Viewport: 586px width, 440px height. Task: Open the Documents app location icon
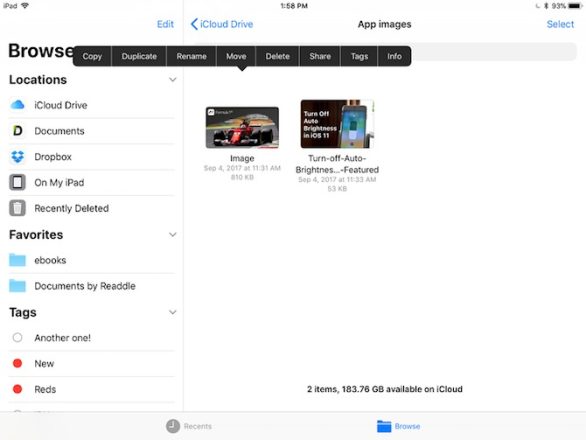coord(18,131)
